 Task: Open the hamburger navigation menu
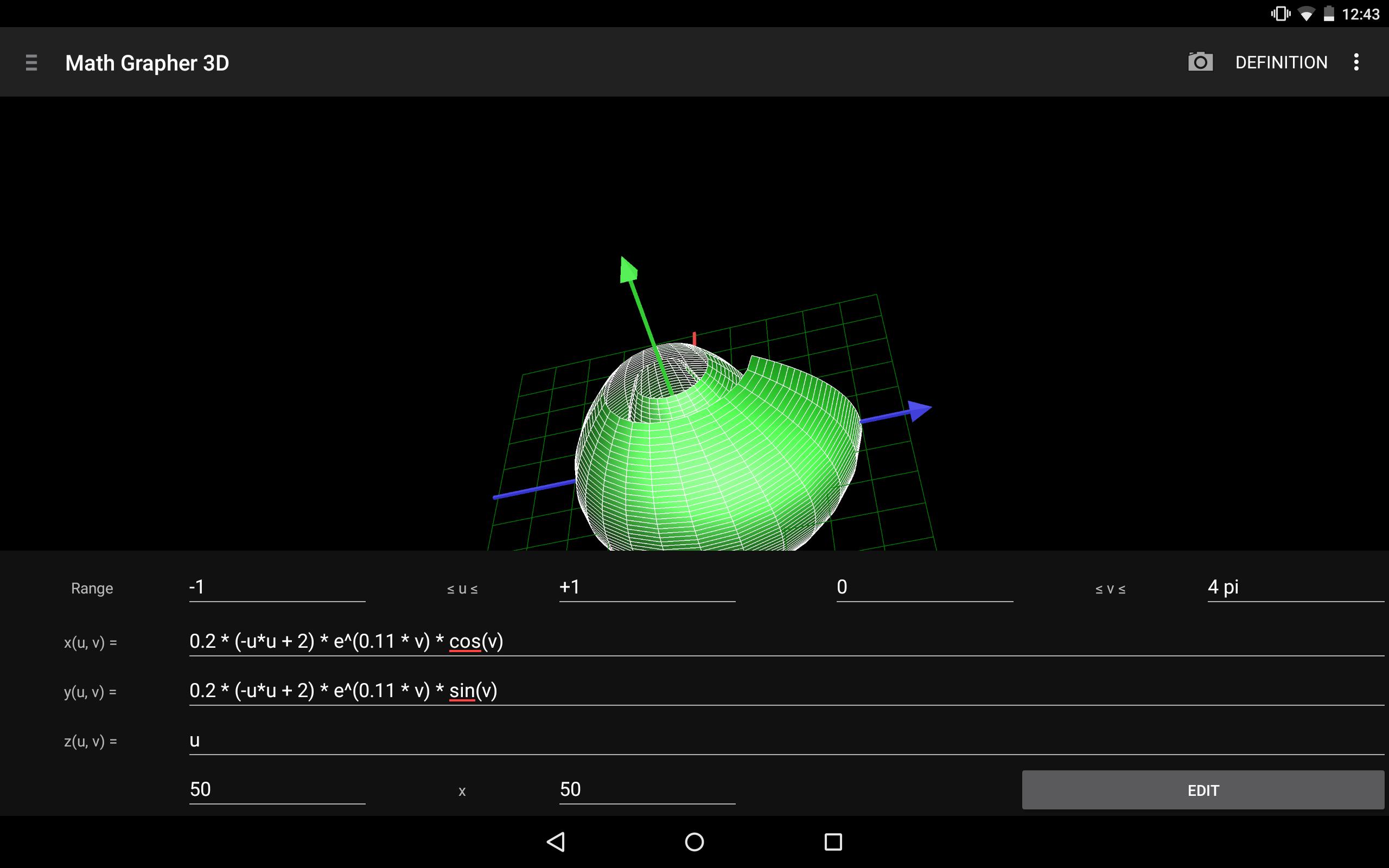[31, 62]
